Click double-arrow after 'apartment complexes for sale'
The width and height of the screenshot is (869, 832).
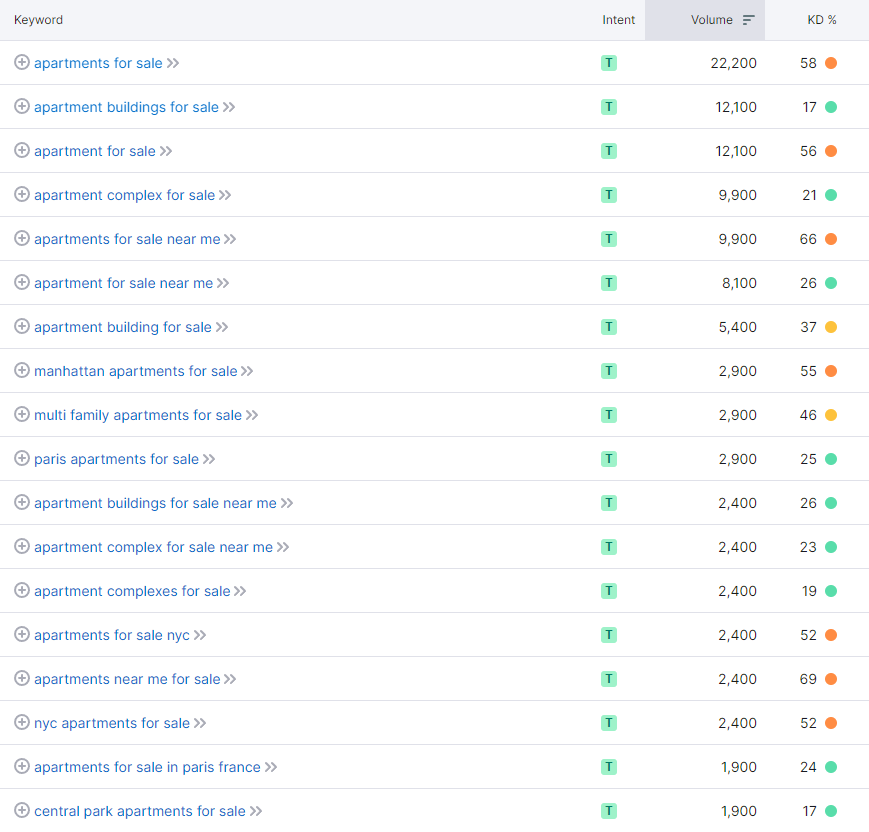[240, 591]
